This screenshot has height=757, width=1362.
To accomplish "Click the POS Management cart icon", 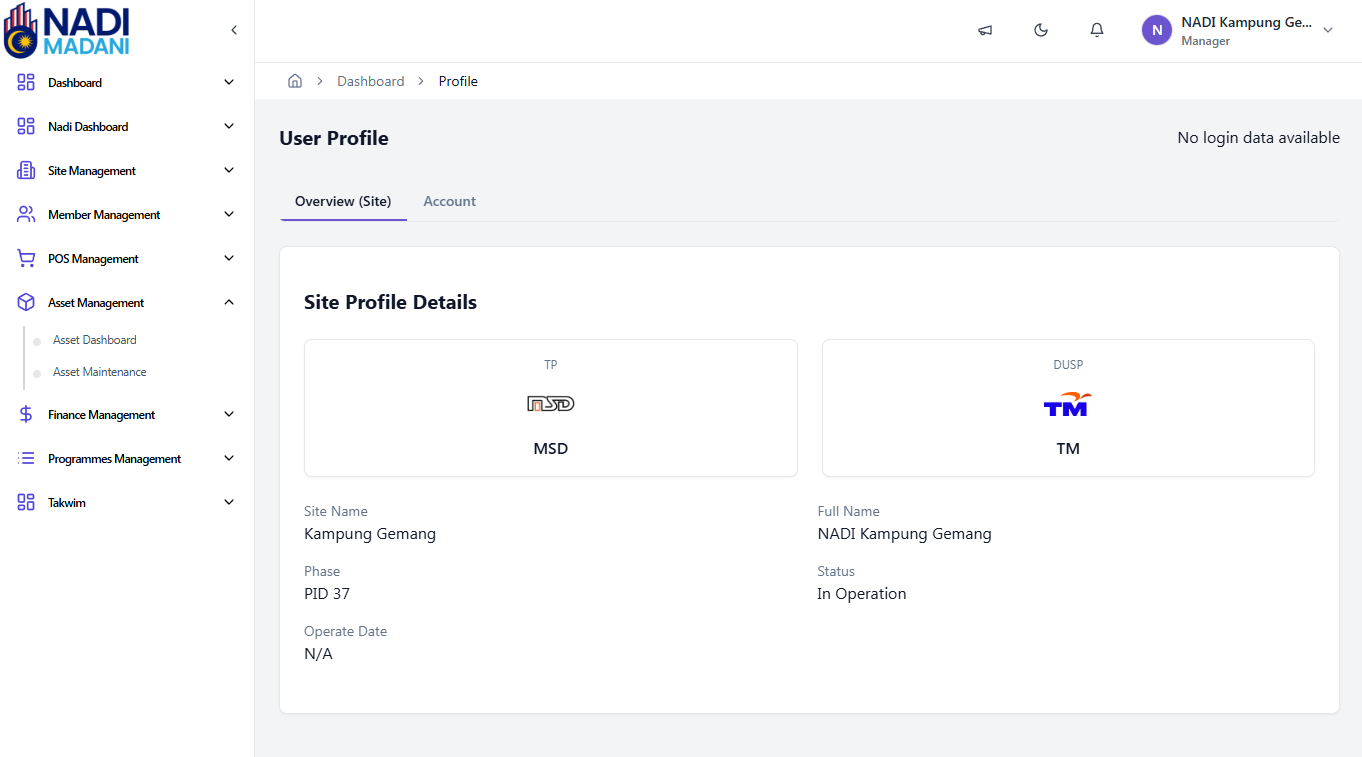I will (x=26, y=259).
